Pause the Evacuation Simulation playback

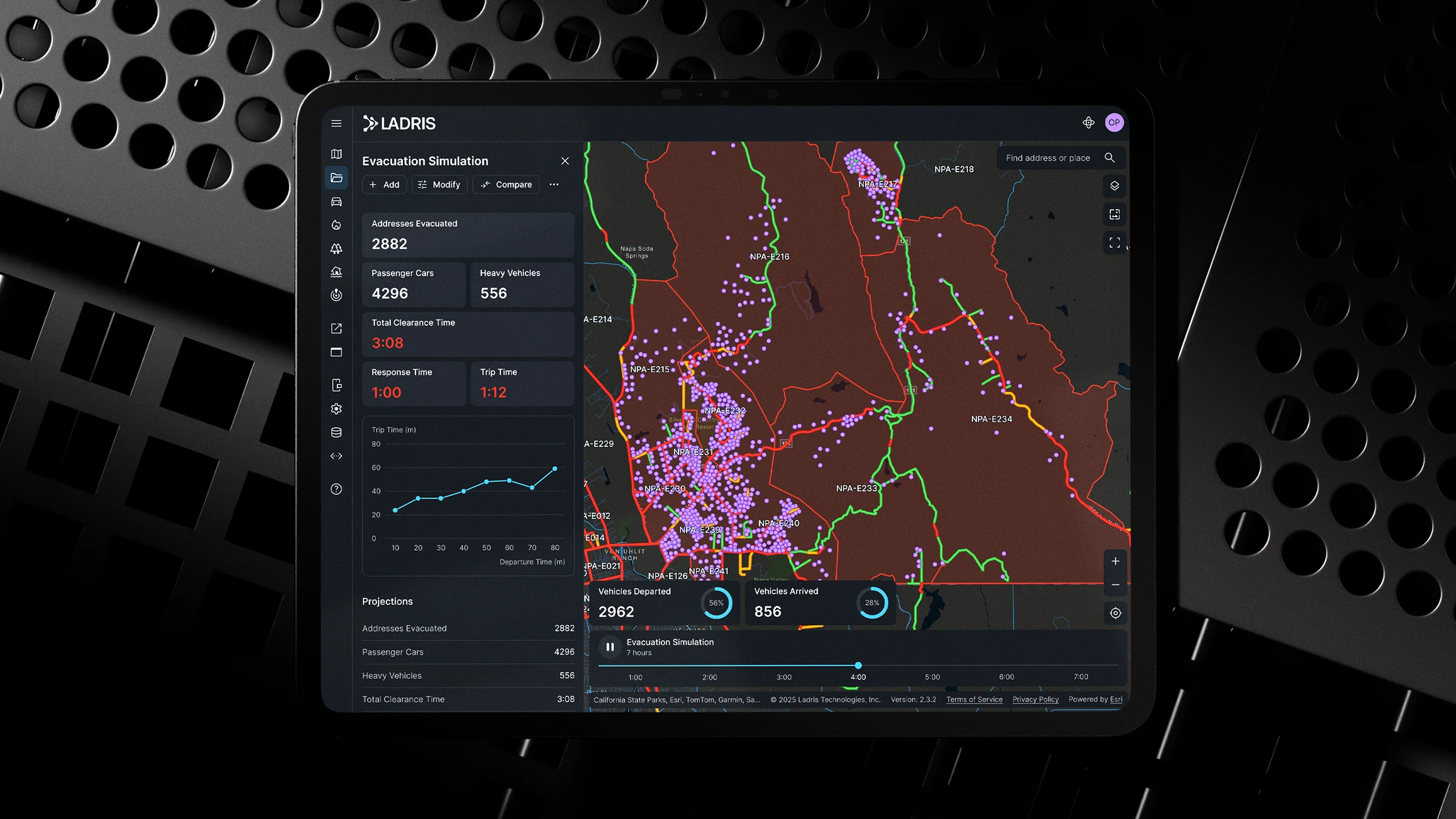pyautogui.click(x=610, y=647)
